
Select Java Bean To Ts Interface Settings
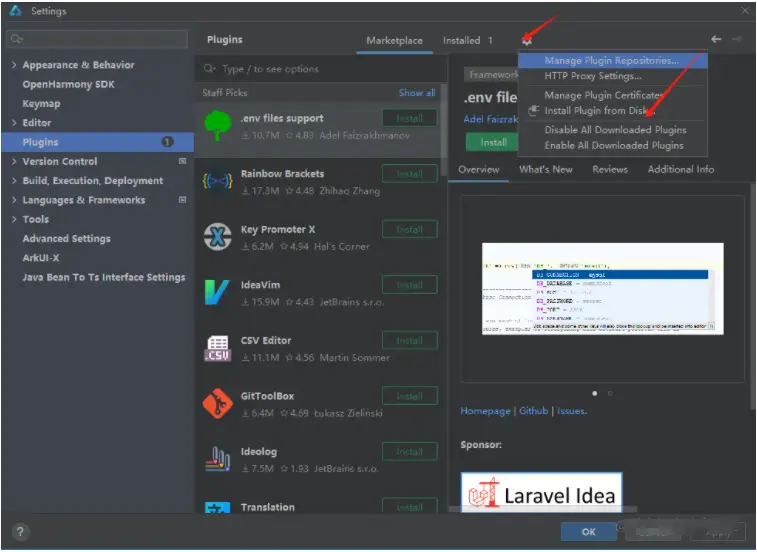click(103, 277)
